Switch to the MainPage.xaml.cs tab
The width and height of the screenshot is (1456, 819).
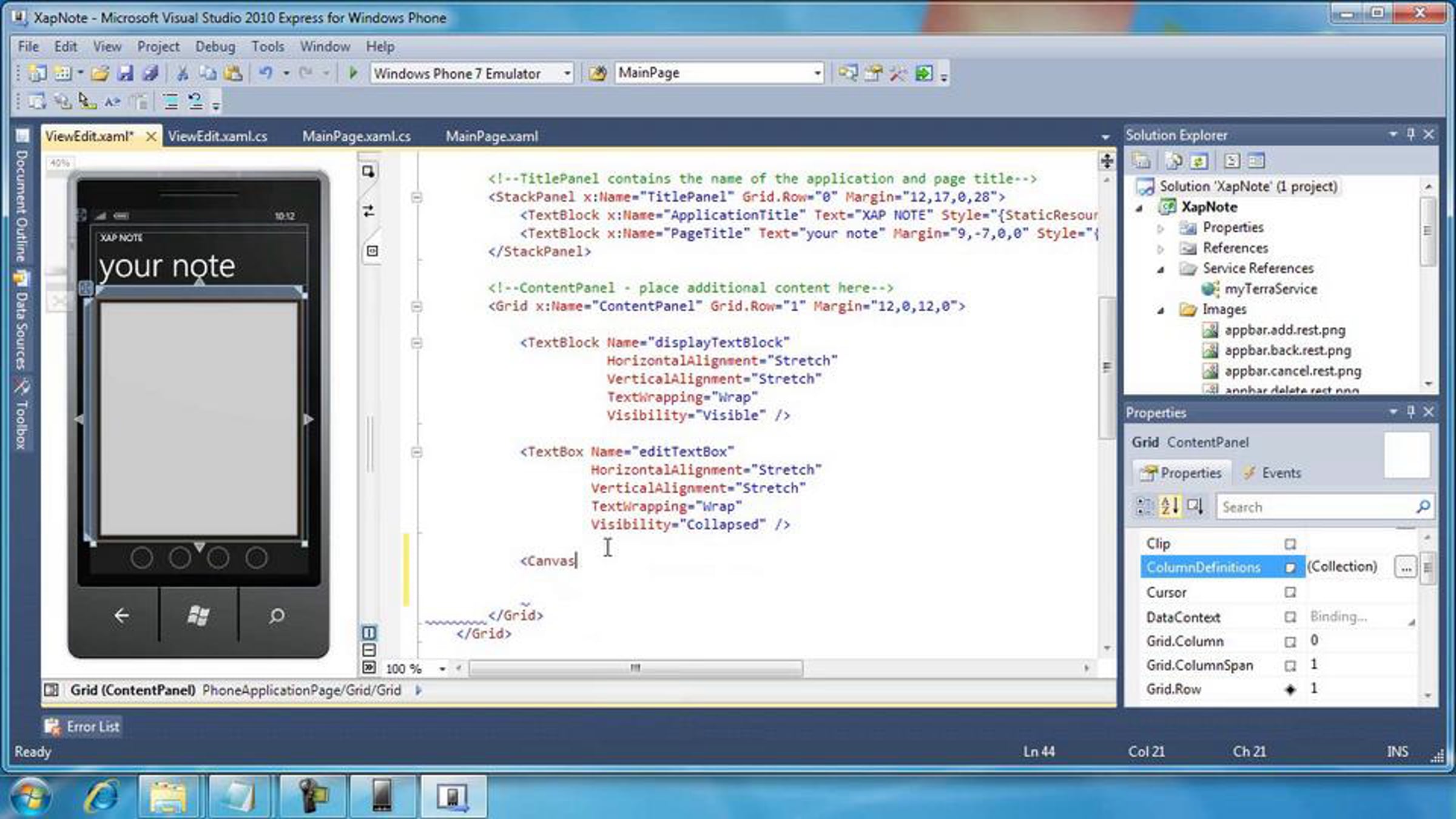[x=357, y=136]
